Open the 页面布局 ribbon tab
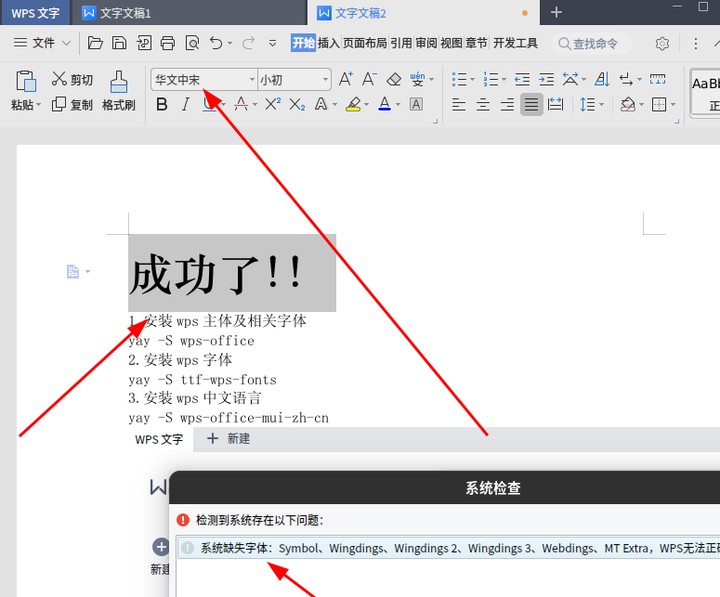The height and width of the screenshot is (597, 720). click(365, 43)
